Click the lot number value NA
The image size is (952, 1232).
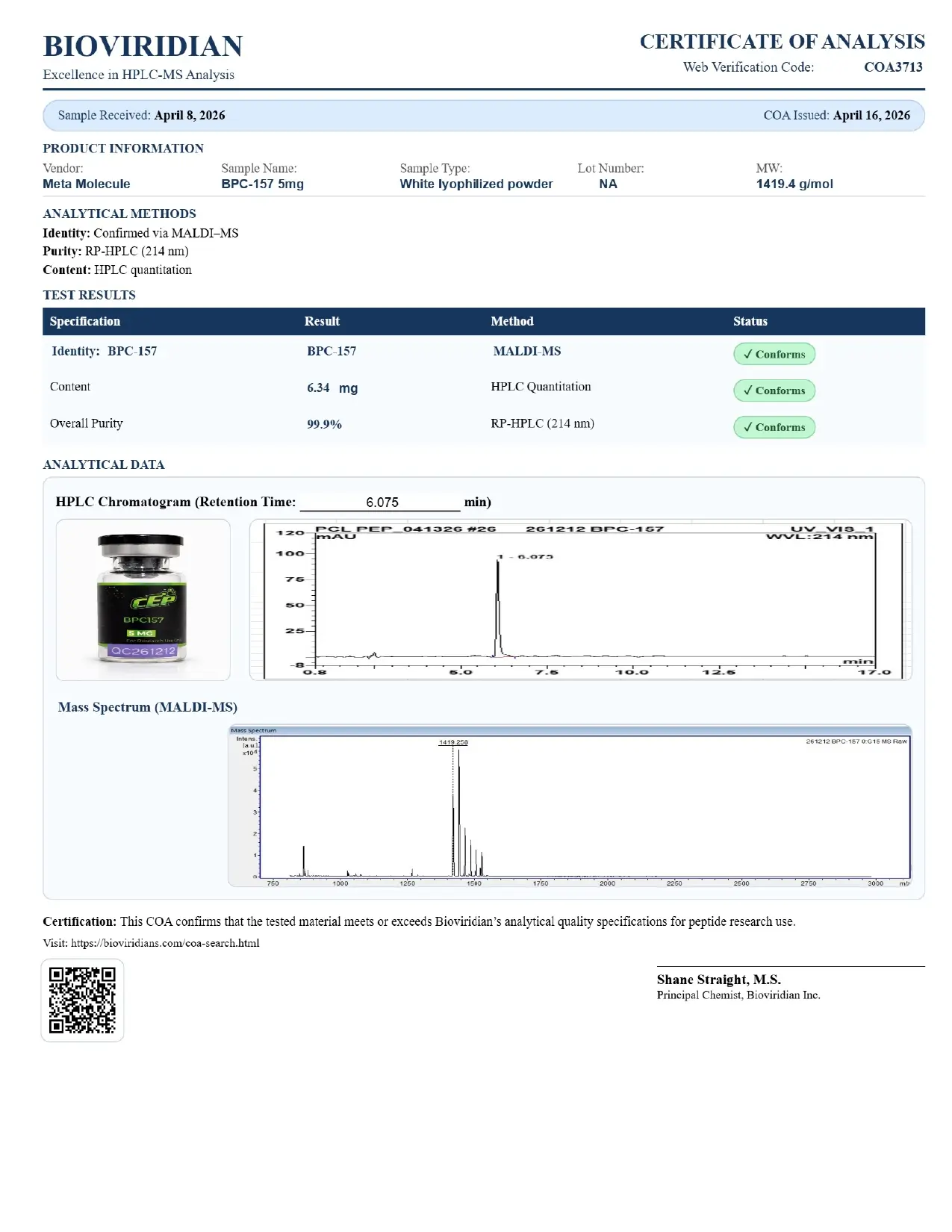coord(608,184)
